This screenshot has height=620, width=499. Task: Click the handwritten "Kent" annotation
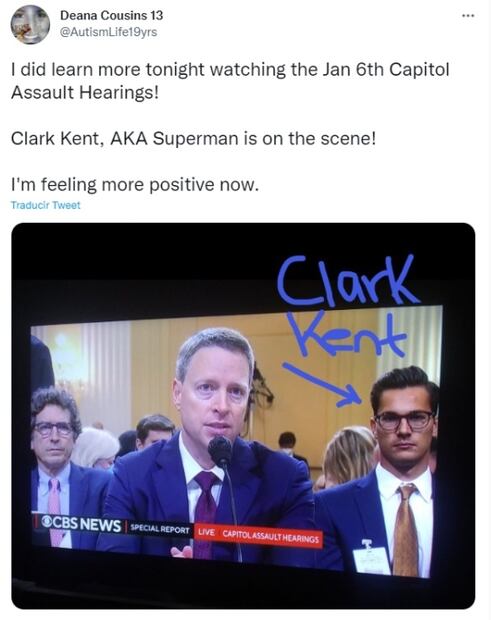pyautogui.click(x=347, y=333)
